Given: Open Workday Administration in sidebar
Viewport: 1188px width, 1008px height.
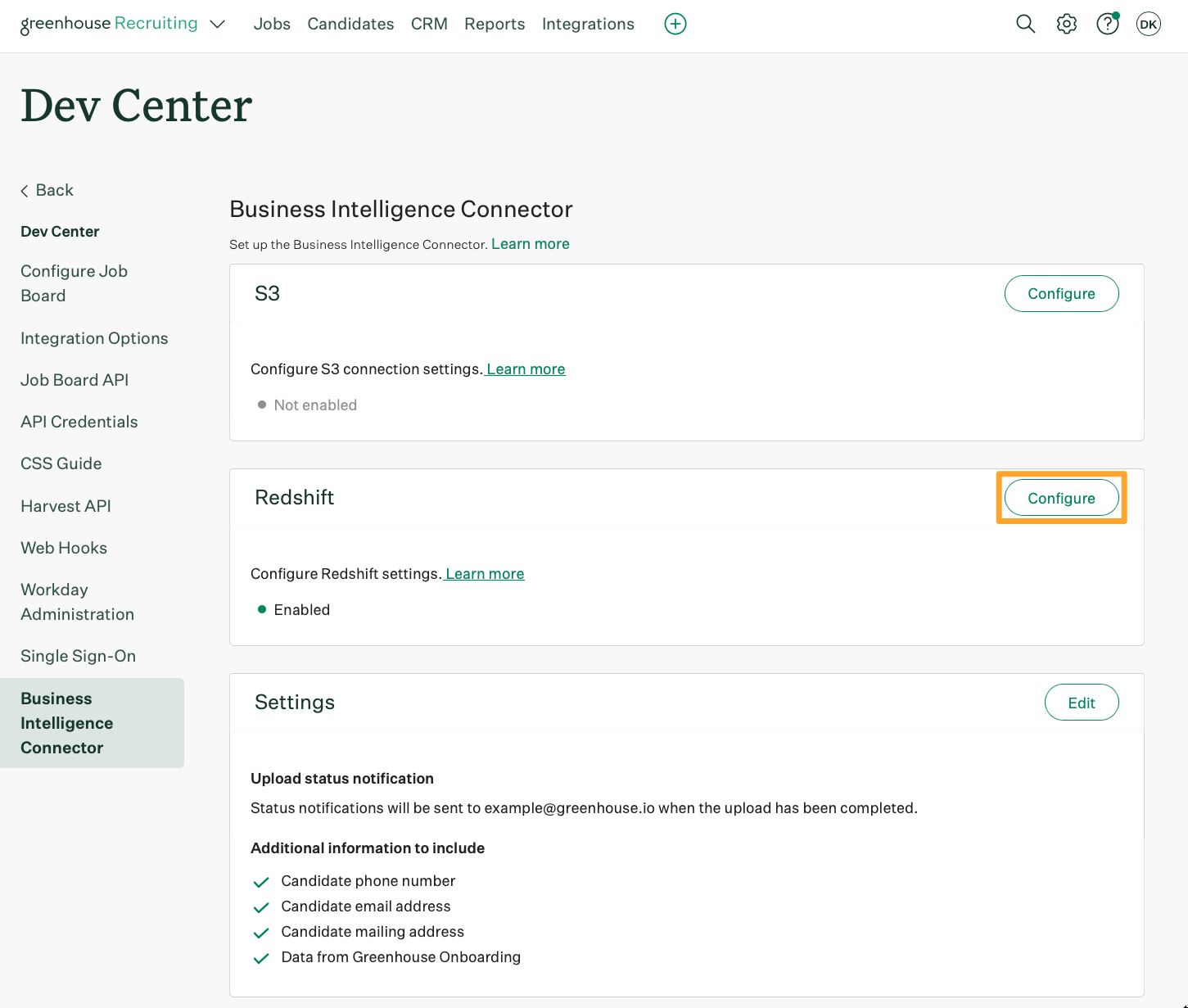Looking at the screenshot, I should tap(77, 602).
